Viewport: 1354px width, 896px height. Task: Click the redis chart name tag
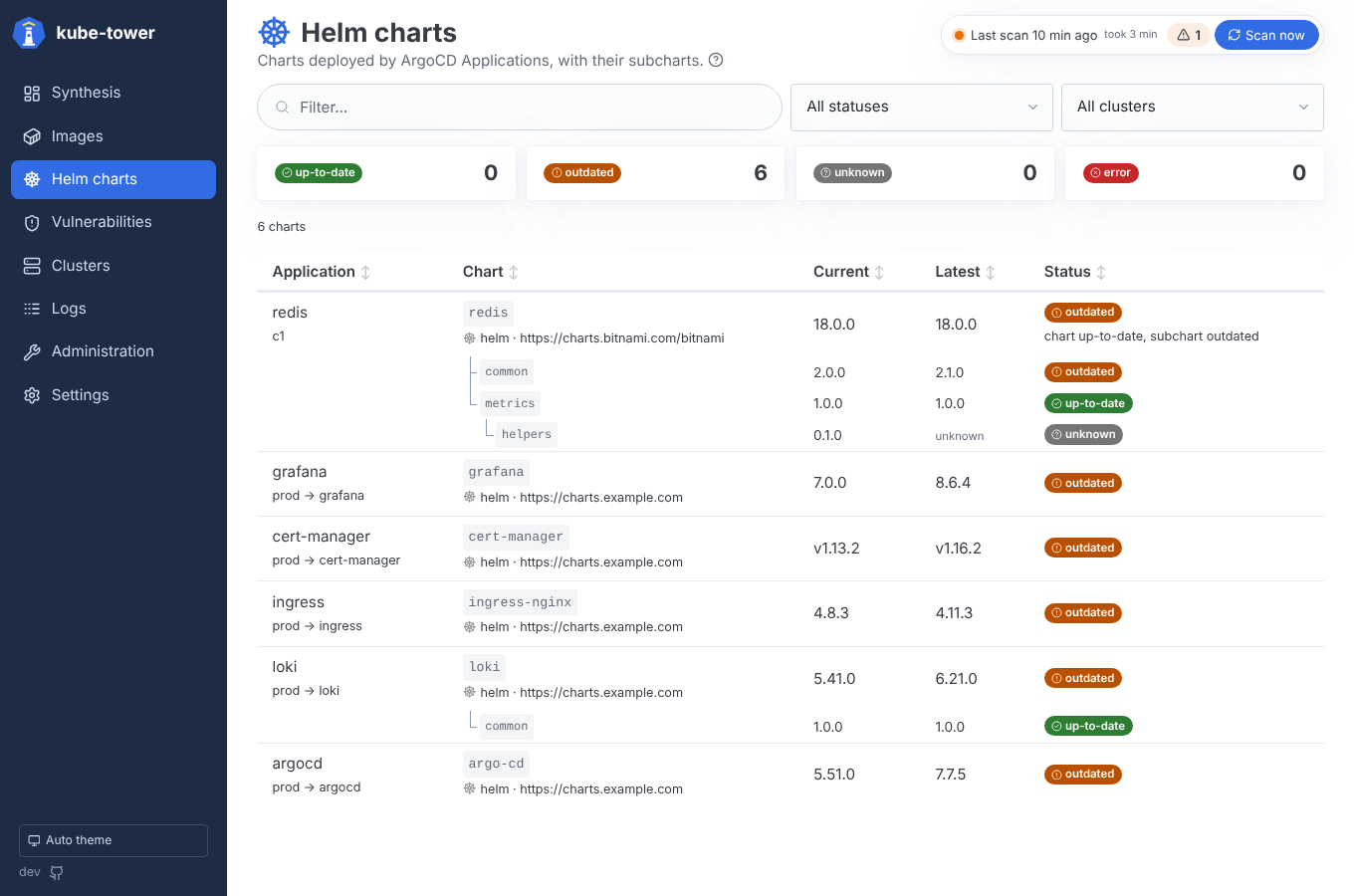(x=488, y=313)
